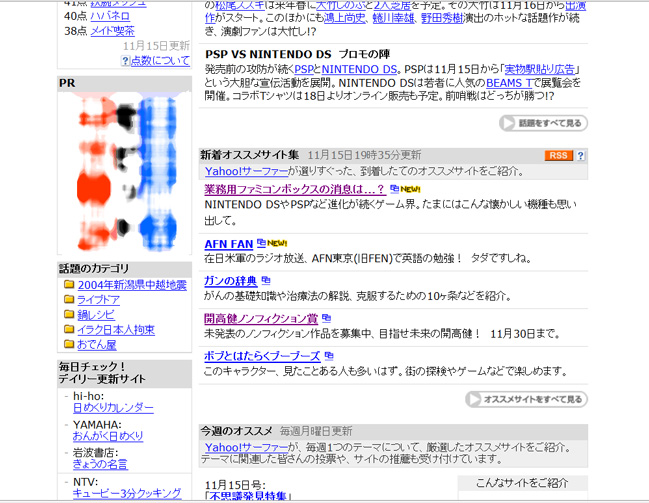
Task: Click new-window icon after AFN FAN
Action: (261, 243)
